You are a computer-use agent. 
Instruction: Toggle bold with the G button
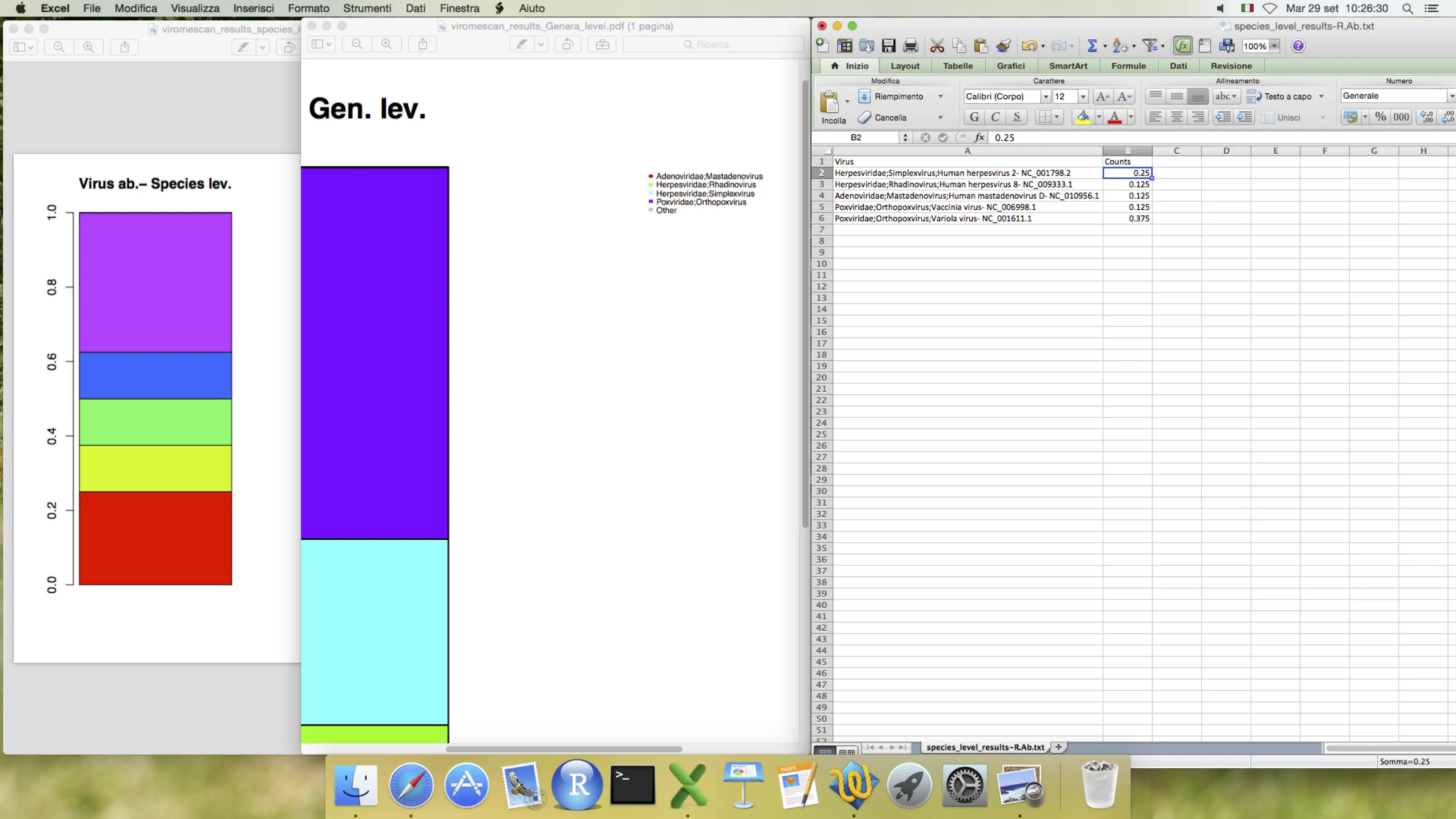coord(974,117)
